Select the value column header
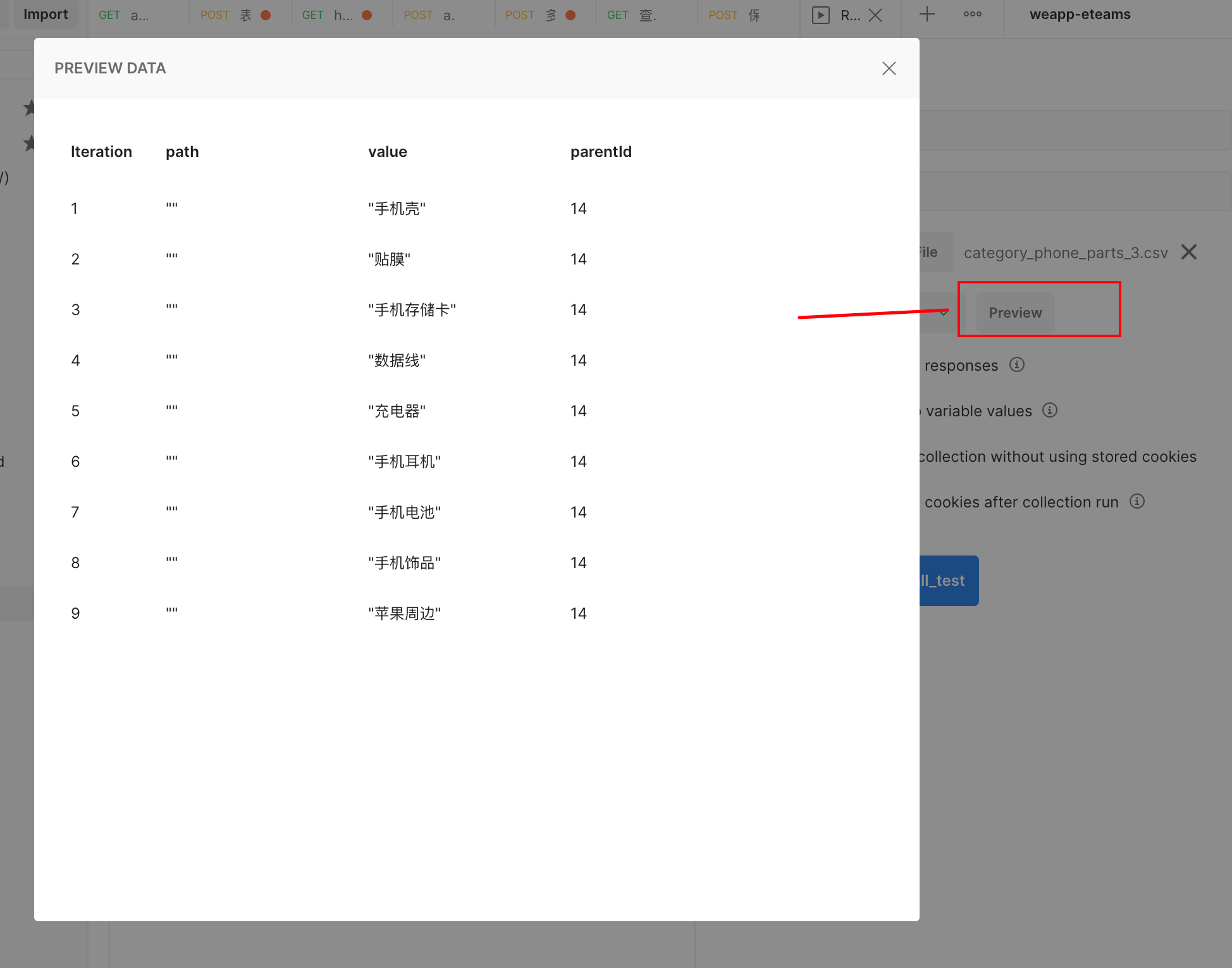The width and height of the screenshot is (1232, 968). pyautogui.click(x=387, y=152)
